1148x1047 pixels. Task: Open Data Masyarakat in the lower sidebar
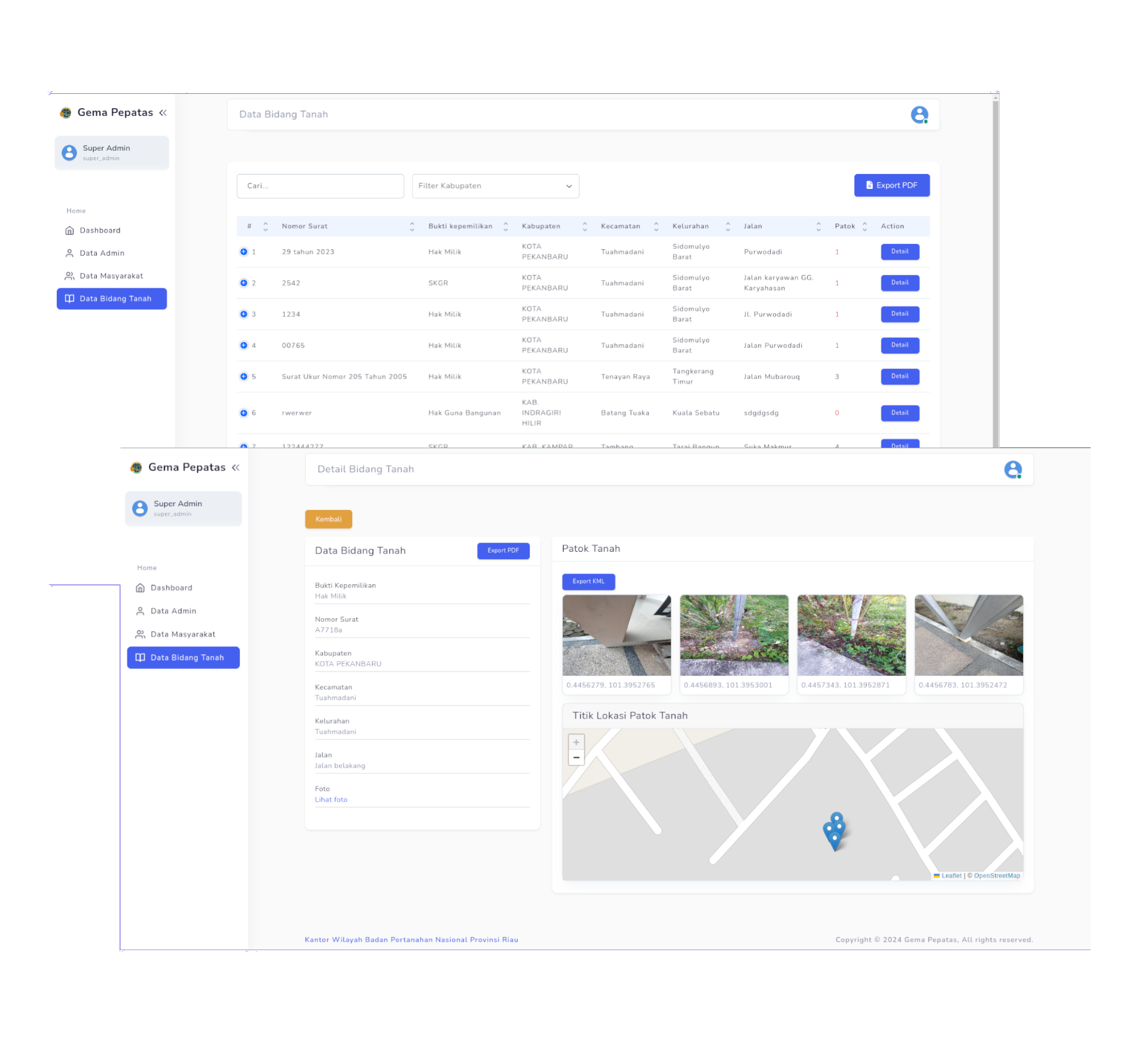tap(182, 634)
